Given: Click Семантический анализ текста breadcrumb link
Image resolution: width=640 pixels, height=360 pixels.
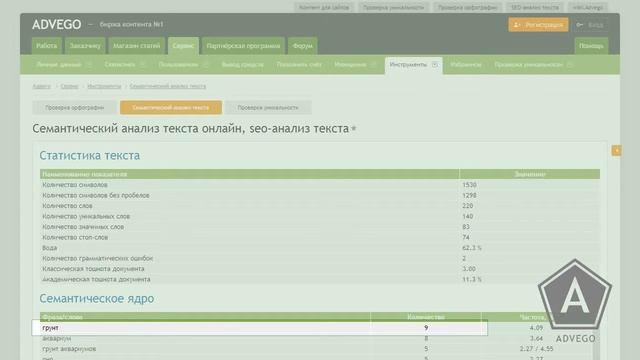Looking at the screenshot, I should pyautogui.click(x=168, y=86).
